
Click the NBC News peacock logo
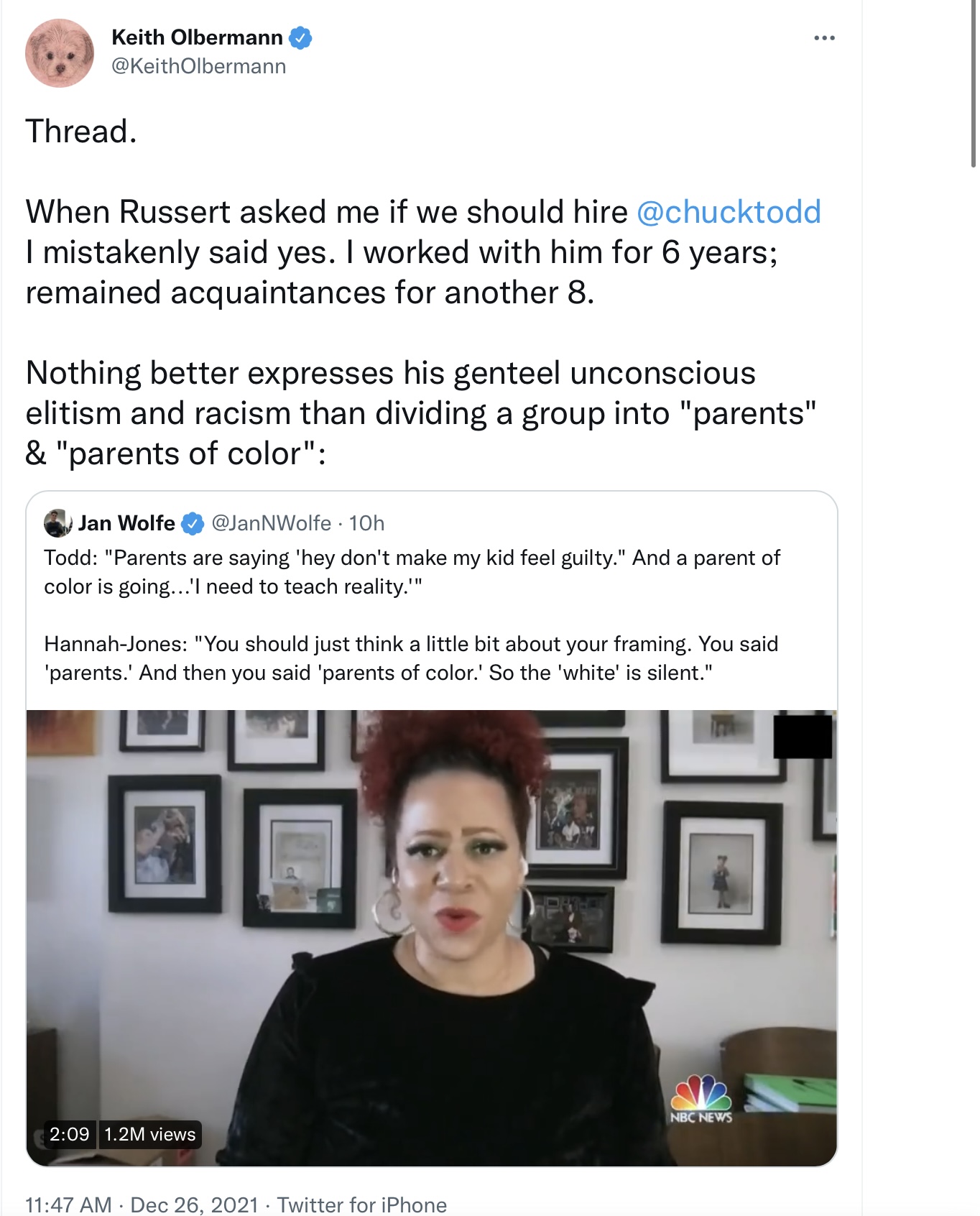(701, 1098)
